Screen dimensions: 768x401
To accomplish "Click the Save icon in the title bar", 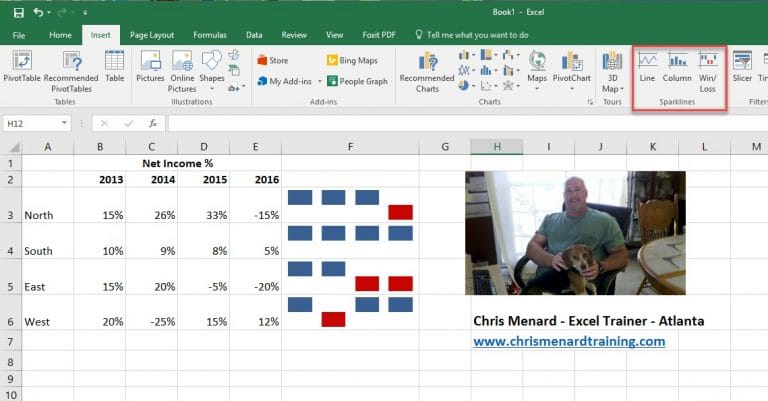I will (19, 12).
